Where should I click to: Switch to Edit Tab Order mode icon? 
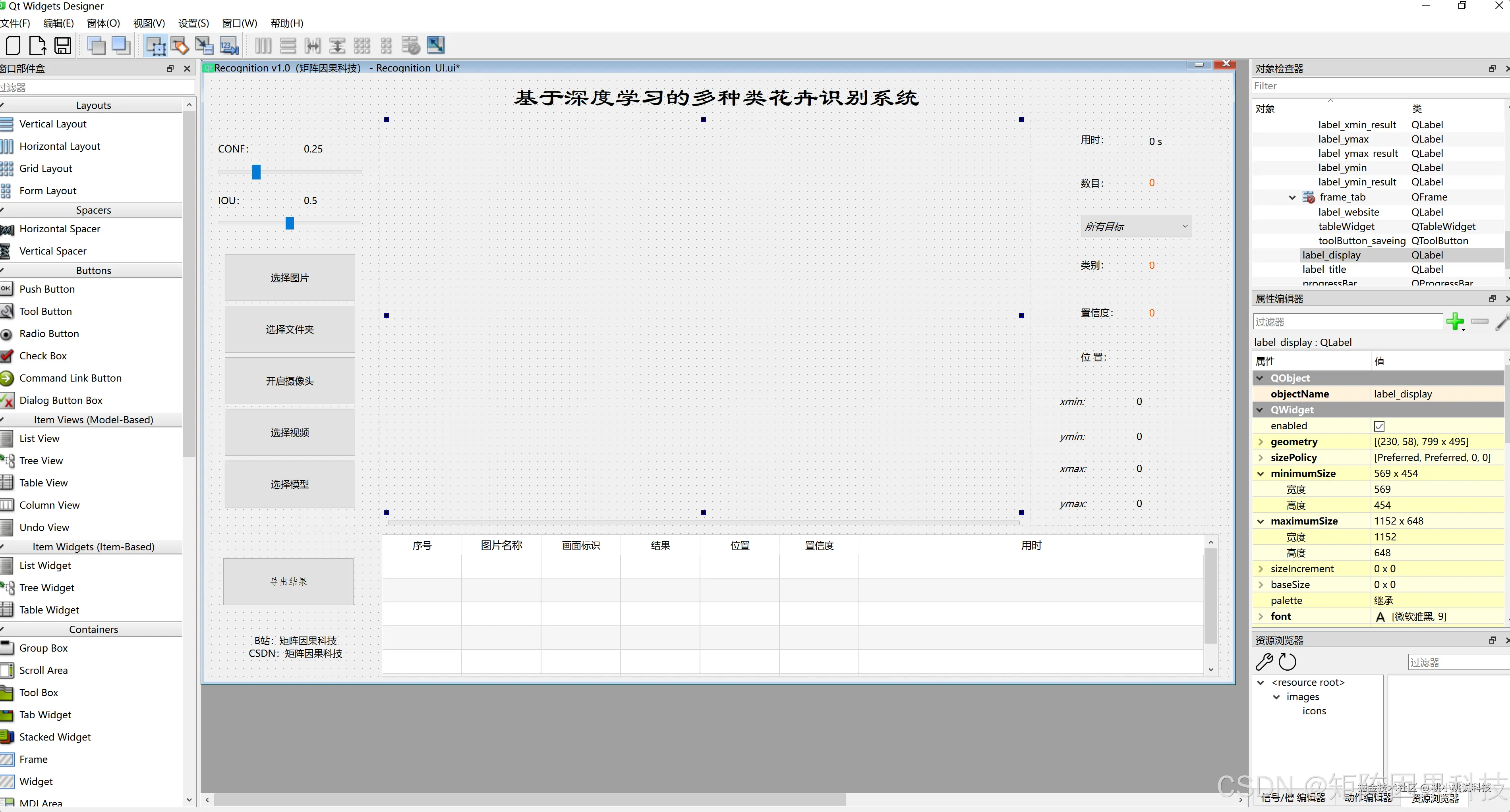[x=228, y=46]
